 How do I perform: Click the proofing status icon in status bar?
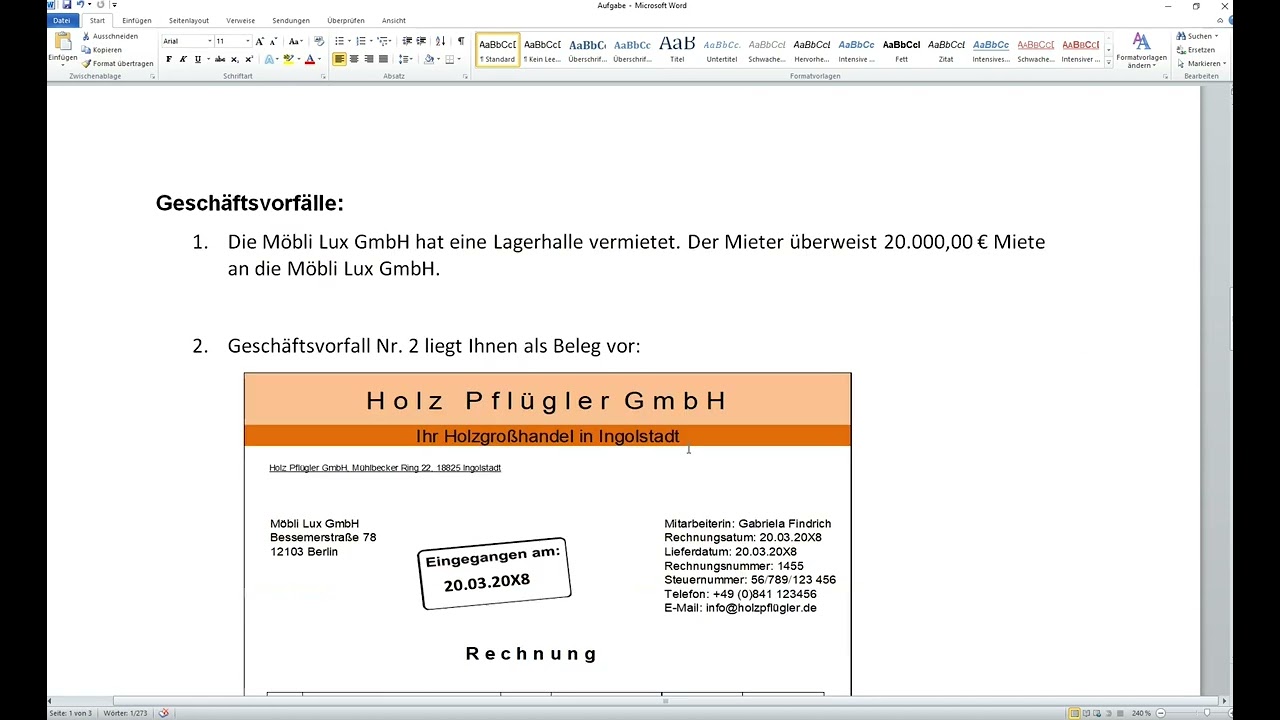pyautogui.click(x=163, y=713)
